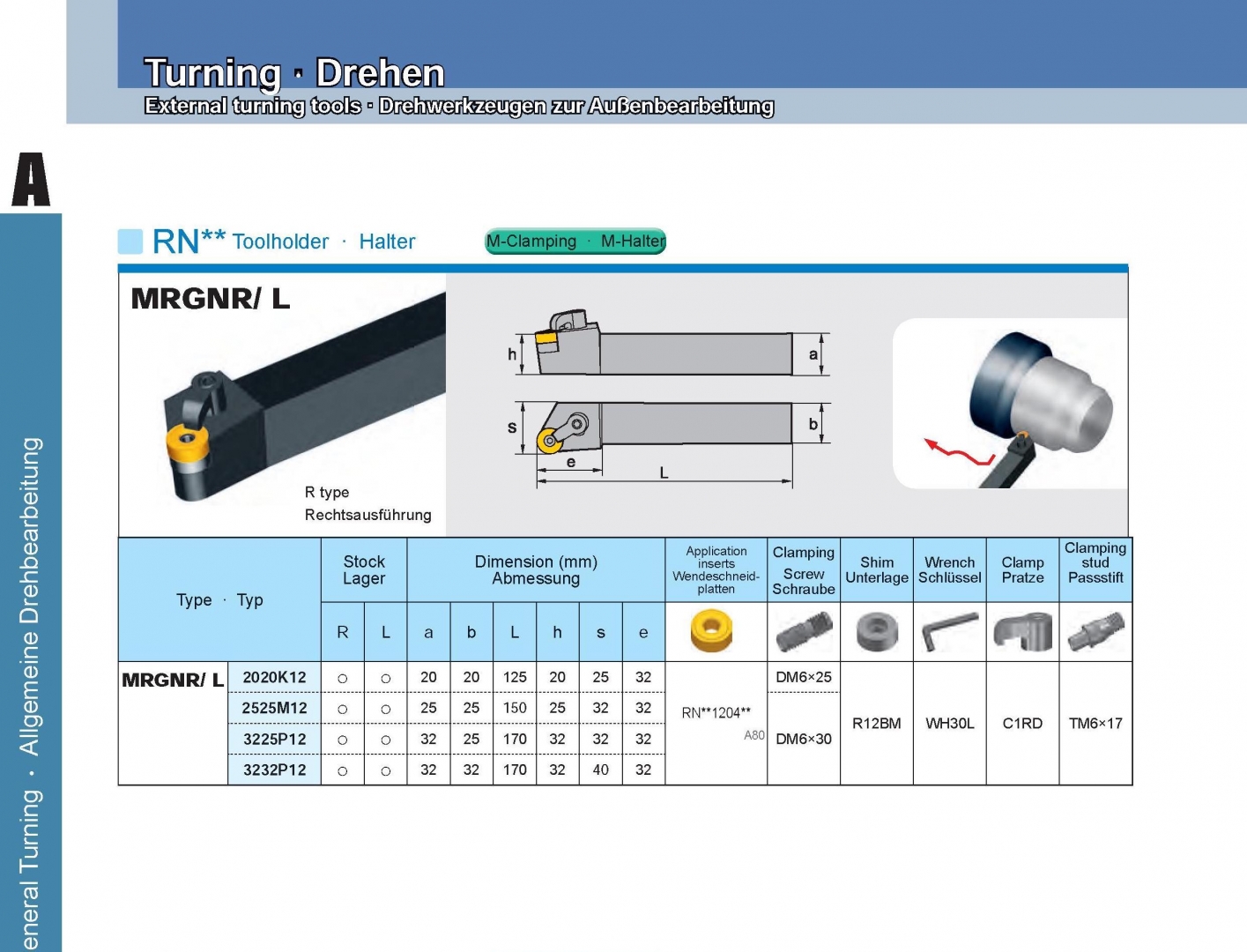This screenshot has width=1247, height=952.
Task: Click the yellow round insert icon
Action: click(x=712, y=632)
